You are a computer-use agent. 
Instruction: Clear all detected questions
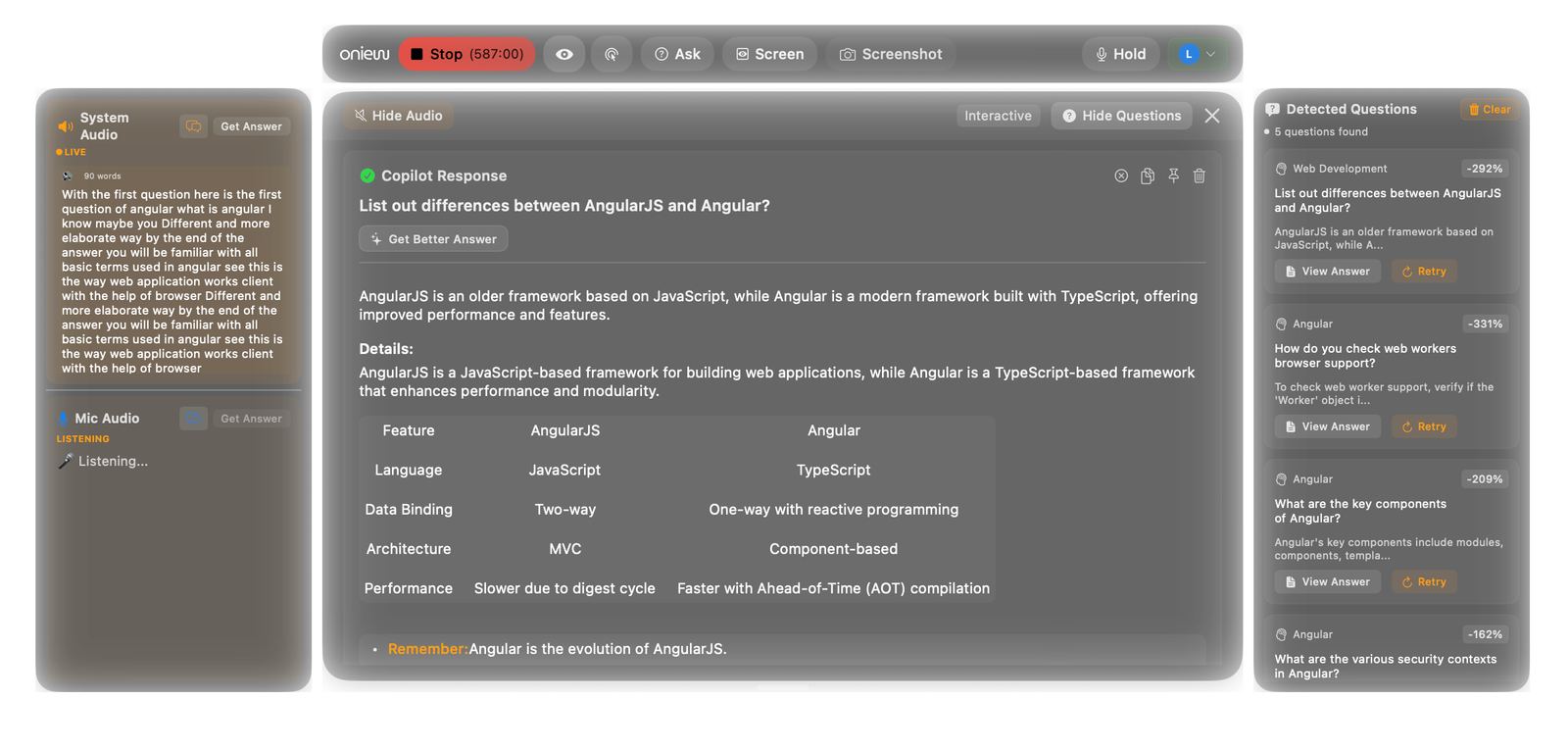(x=1489, y=110)
